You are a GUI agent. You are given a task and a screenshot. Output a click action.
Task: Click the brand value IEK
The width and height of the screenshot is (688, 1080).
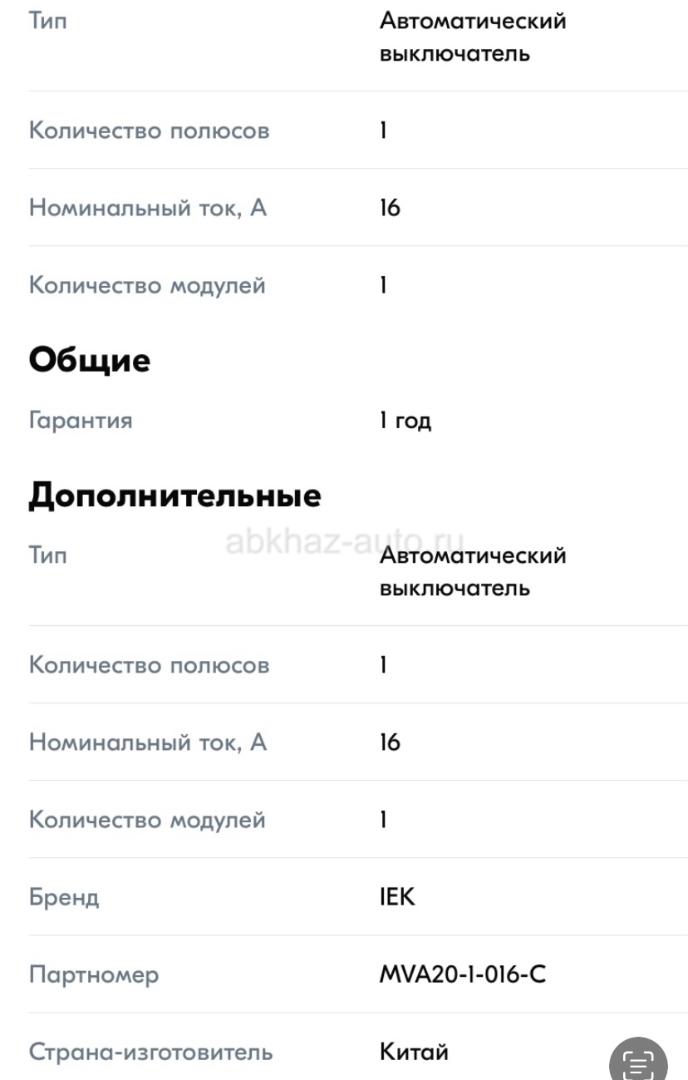pos(397,897)
